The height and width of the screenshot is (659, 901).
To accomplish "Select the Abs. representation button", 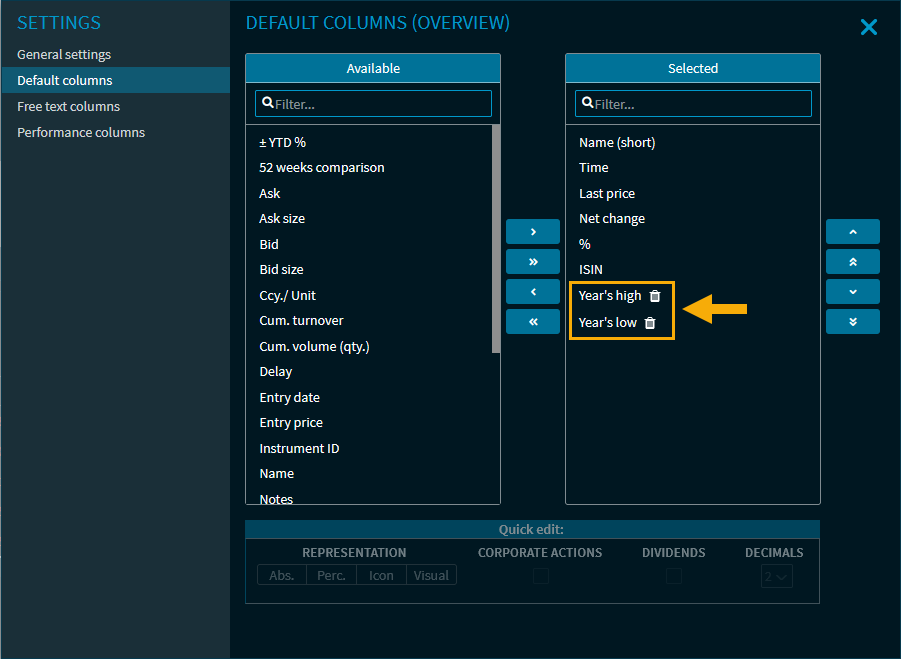I will [282, 575].
